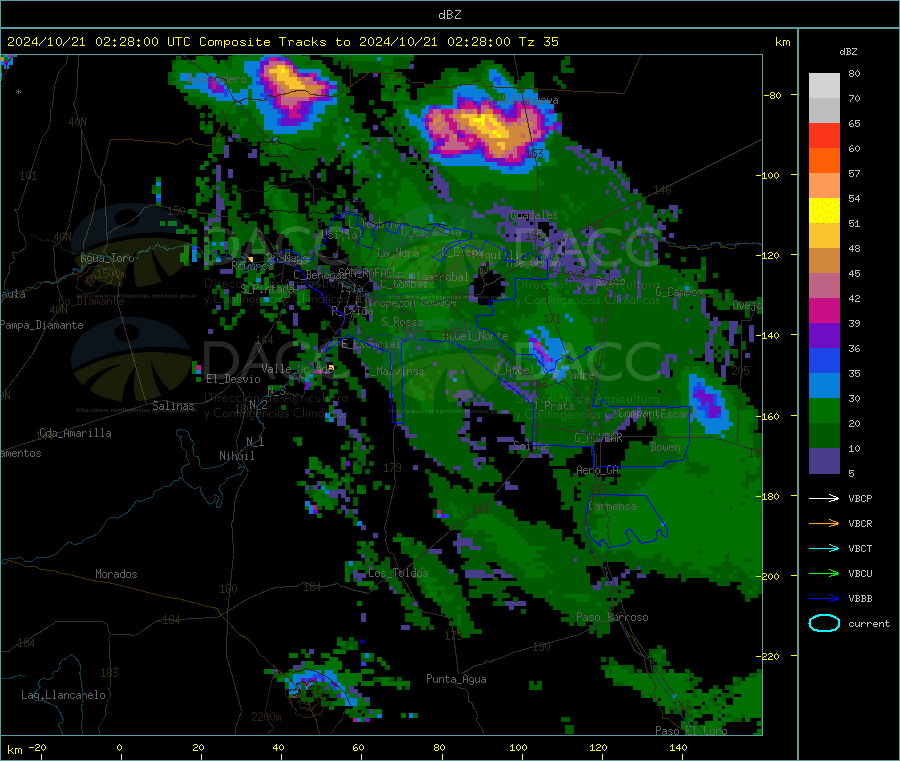The width and height of the screenshot is (900, 761).
Task: Click the 'Pampa_Diamante' map label
Action: (x=42, y=325)
